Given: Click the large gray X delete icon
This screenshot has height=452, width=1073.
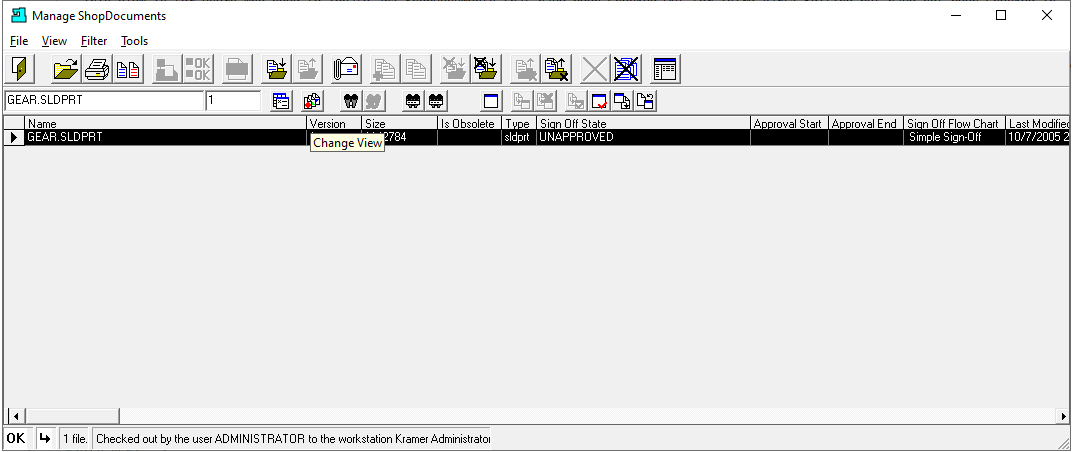Looking at the screenshot, I should click(x=595, y=69).
